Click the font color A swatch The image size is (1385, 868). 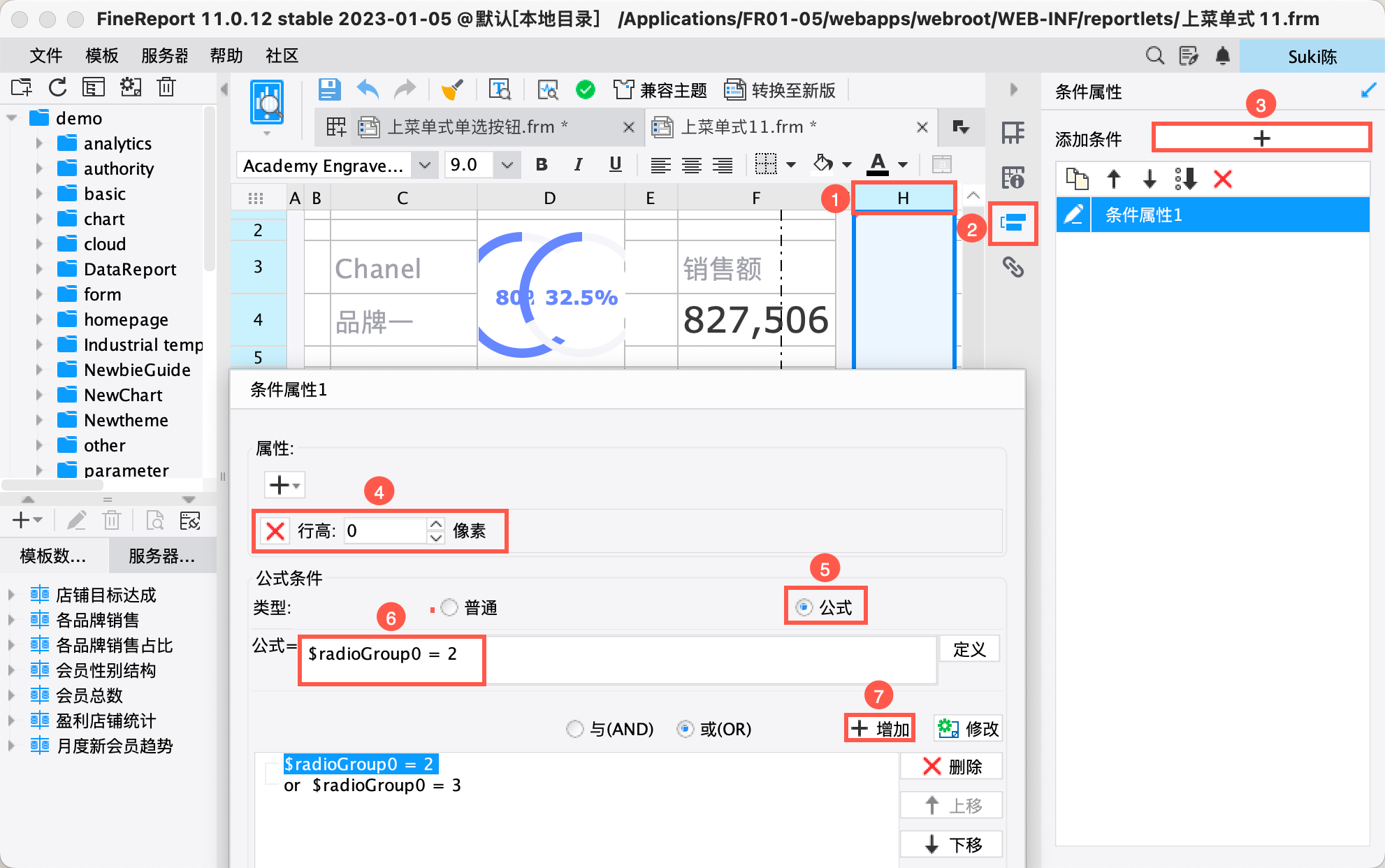(x=877, y=165)
